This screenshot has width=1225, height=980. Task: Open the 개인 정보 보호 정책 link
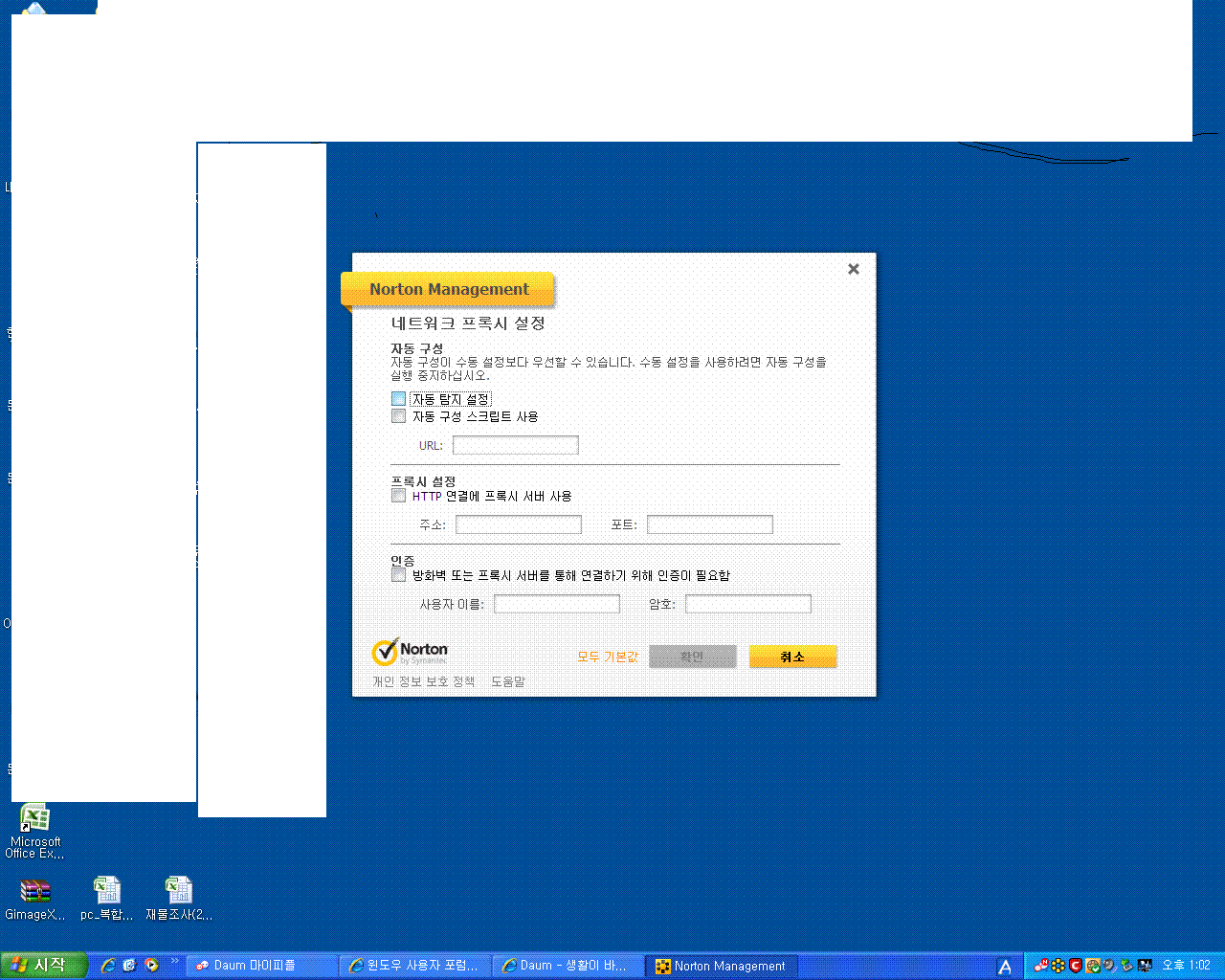[x=423, y=681]
